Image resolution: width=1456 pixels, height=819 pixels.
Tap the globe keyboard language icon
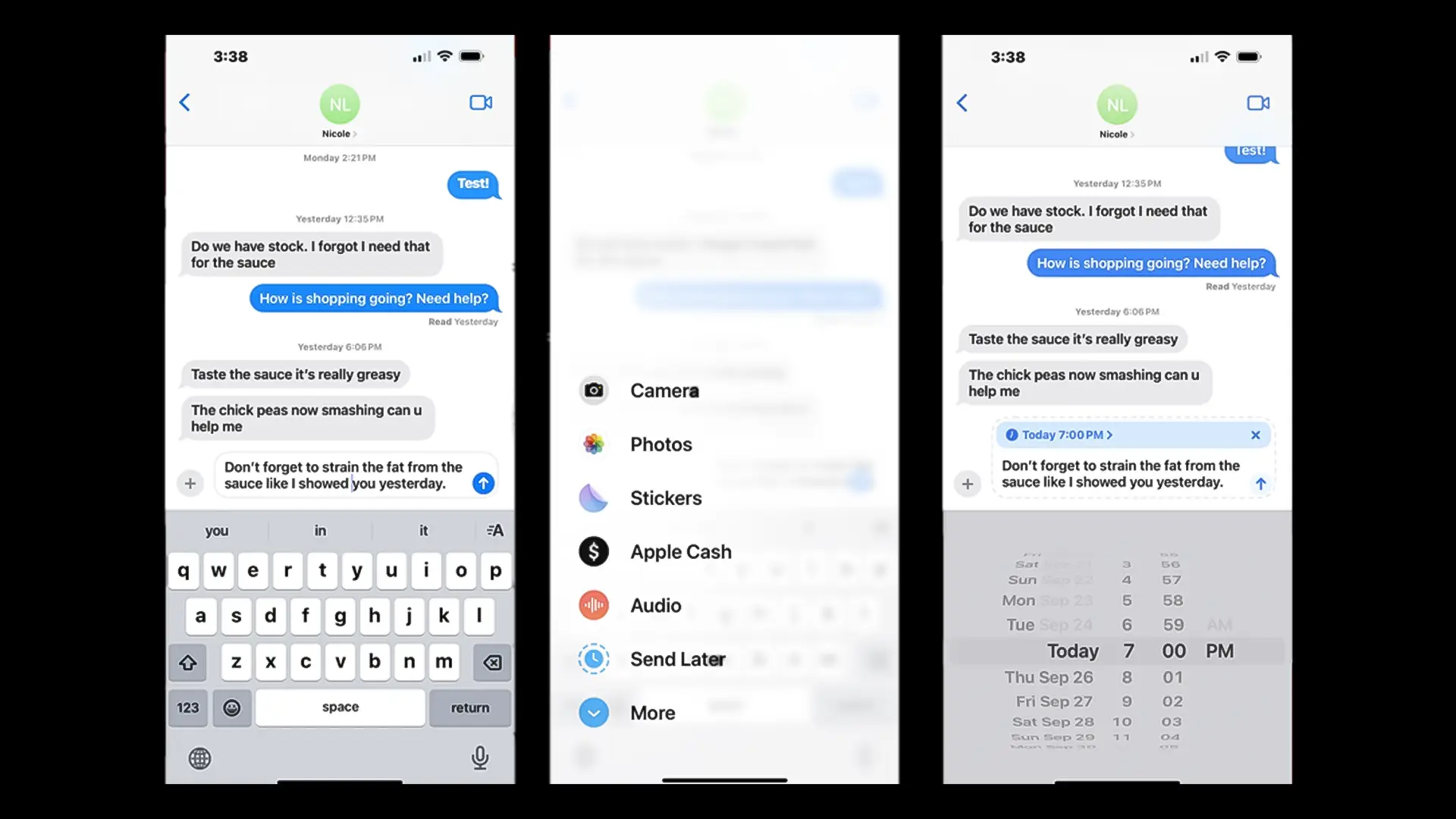tap(199, 757)
